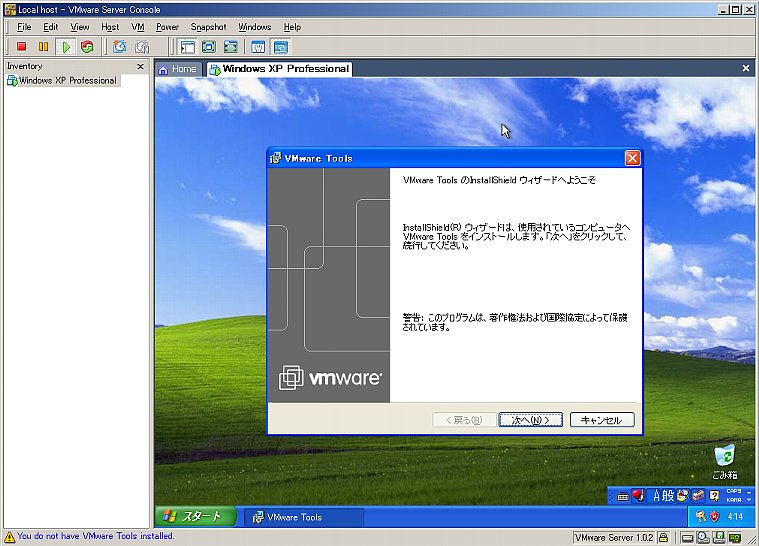
Task: Click the yellow padlock status bar icon
Action: tap(664, 538)
